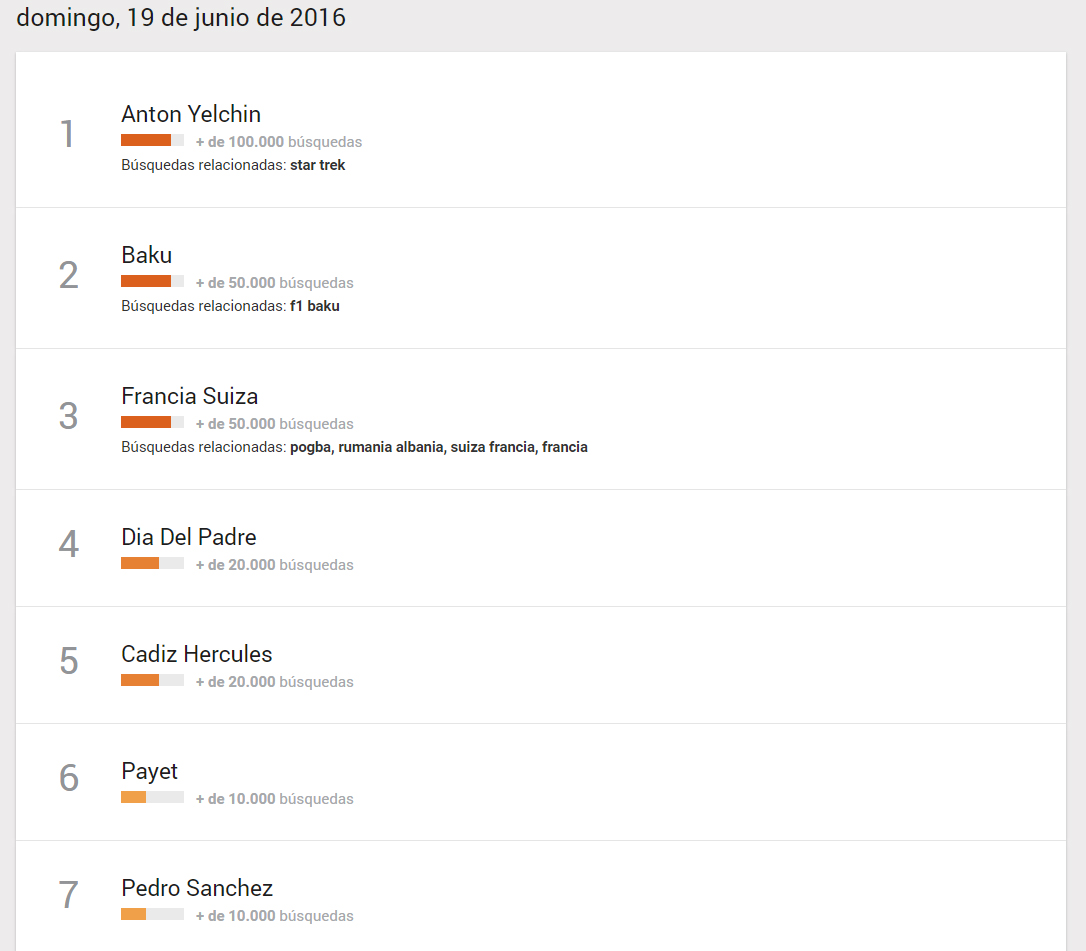Open related search 'pogba'

click(x=311, y=447)
